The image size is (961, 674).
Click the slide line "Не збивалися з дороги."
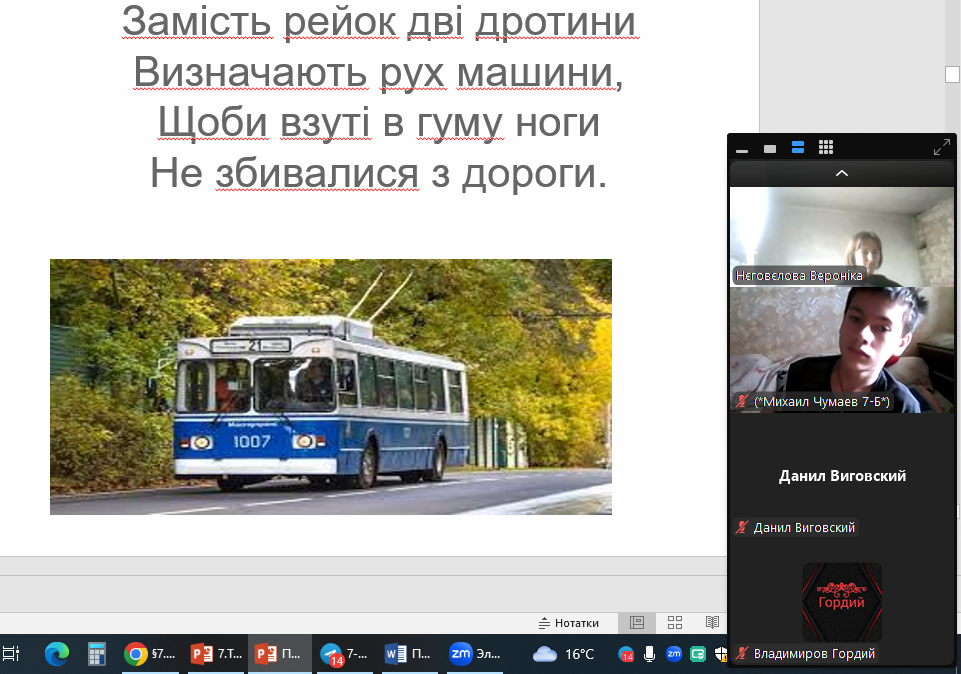[x=379, y=173]
